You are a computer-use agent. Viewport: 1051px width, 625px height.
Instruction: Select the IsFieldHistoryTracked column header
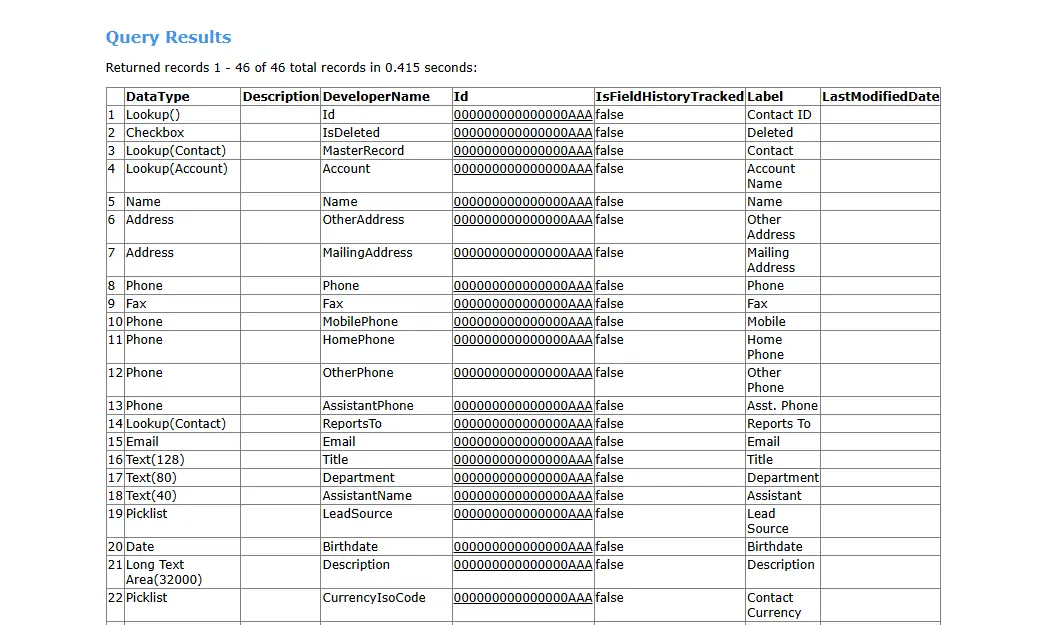tap(669, 97)
